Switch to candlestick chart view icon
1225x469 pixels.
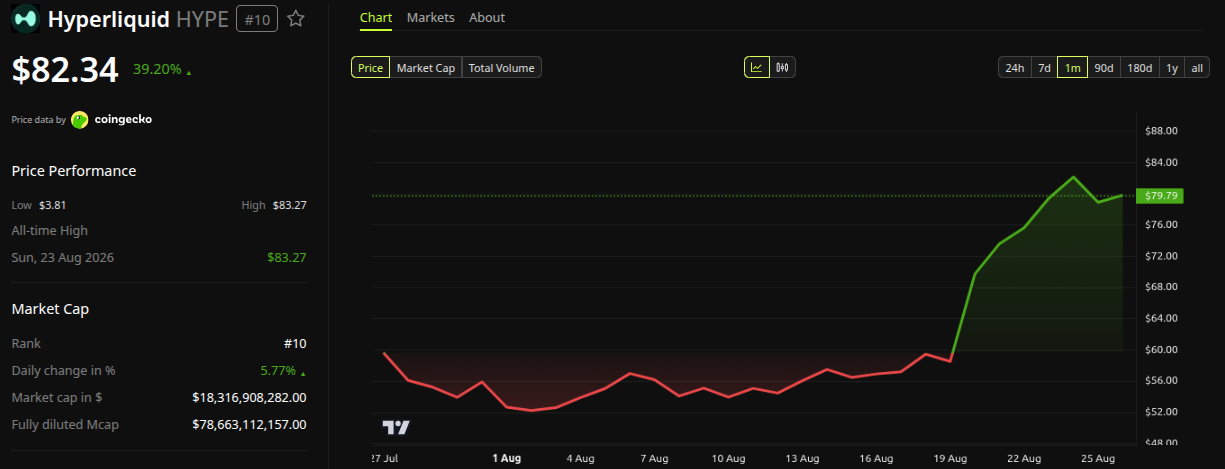pos(782,68)
